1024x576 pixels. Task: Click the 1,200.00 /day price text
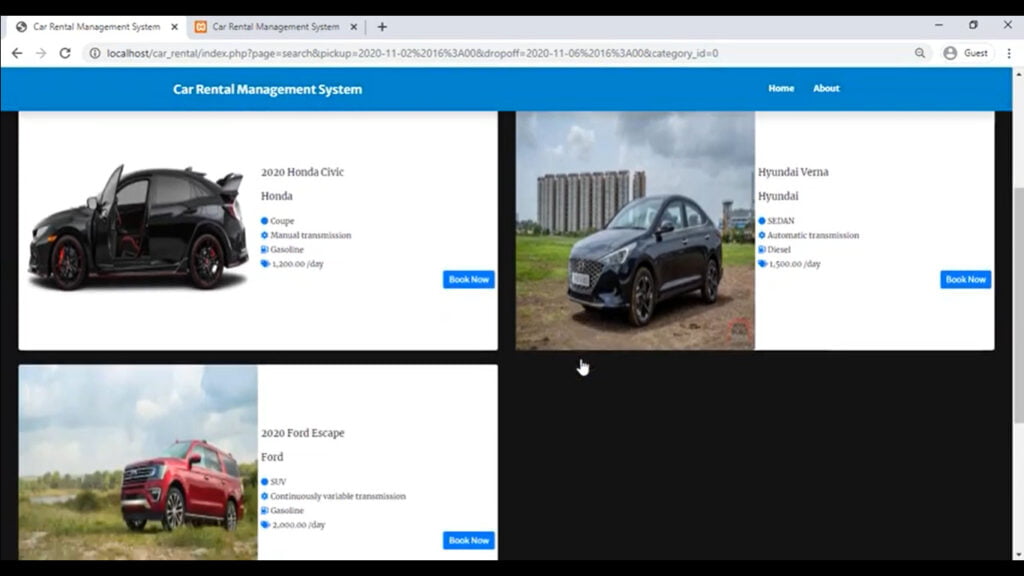pos(298,264)
